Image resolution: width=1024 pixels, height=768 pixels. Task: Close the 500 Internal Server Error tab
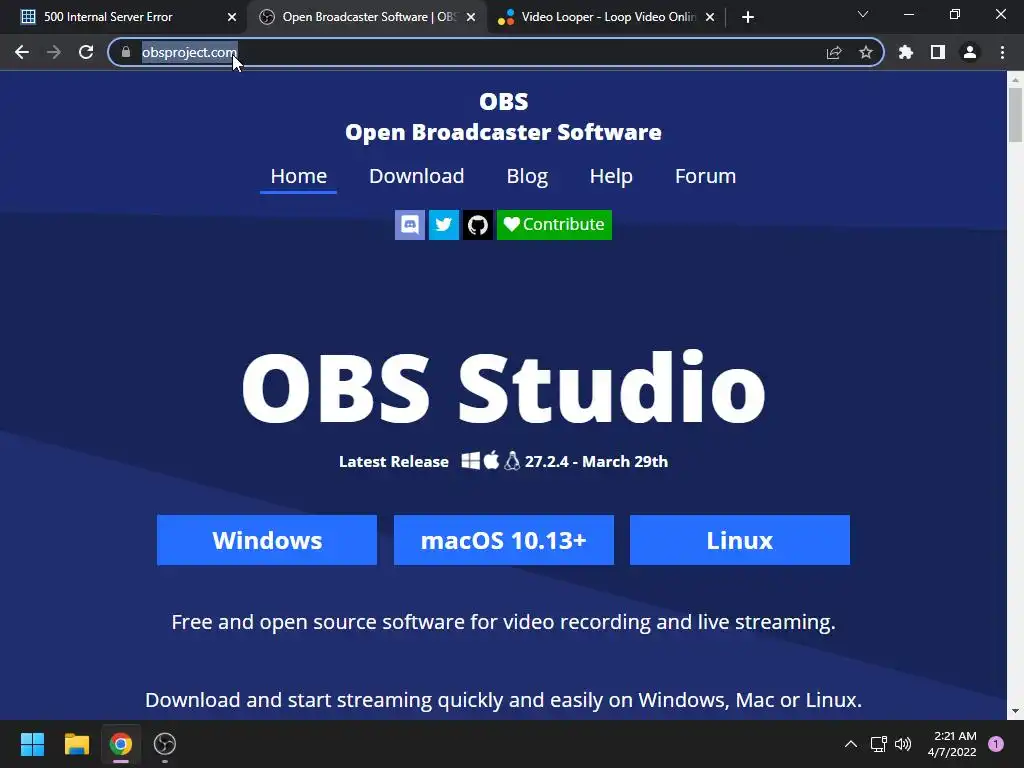click(232, 17)
